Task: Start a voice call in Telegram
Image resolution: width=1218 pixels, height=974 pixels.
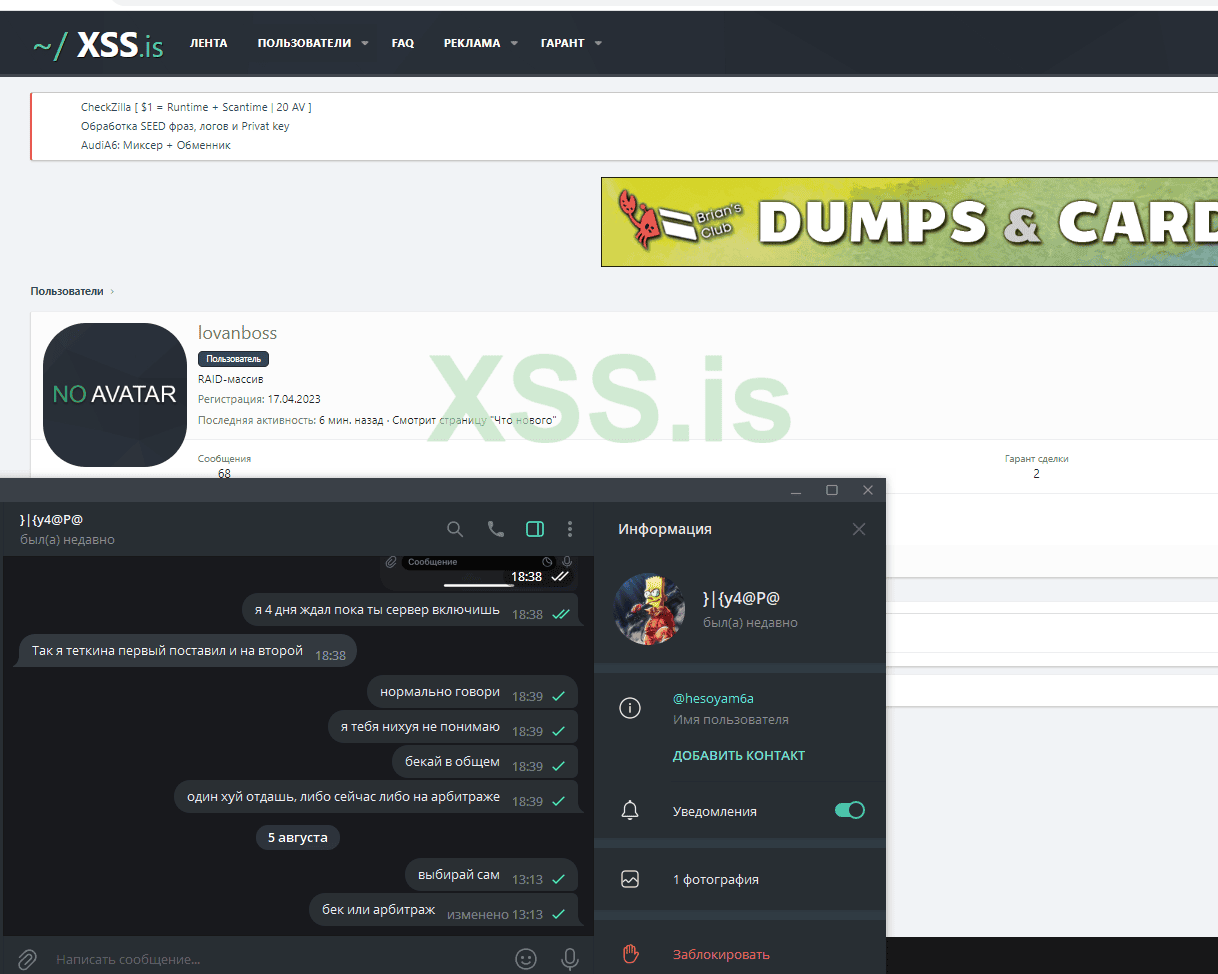Action: coord(496,529)
